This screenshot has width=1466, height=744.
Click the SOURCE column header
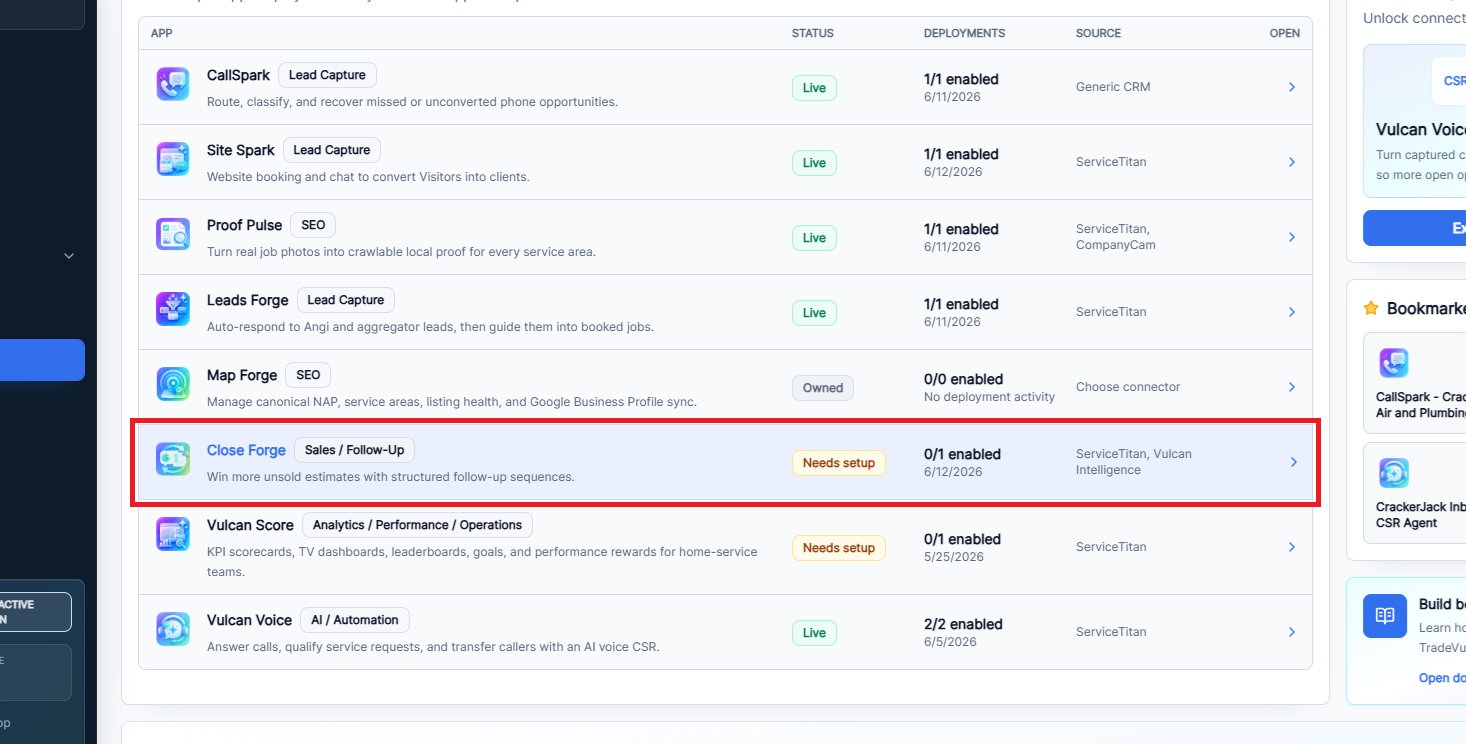tap(1098, 33)
